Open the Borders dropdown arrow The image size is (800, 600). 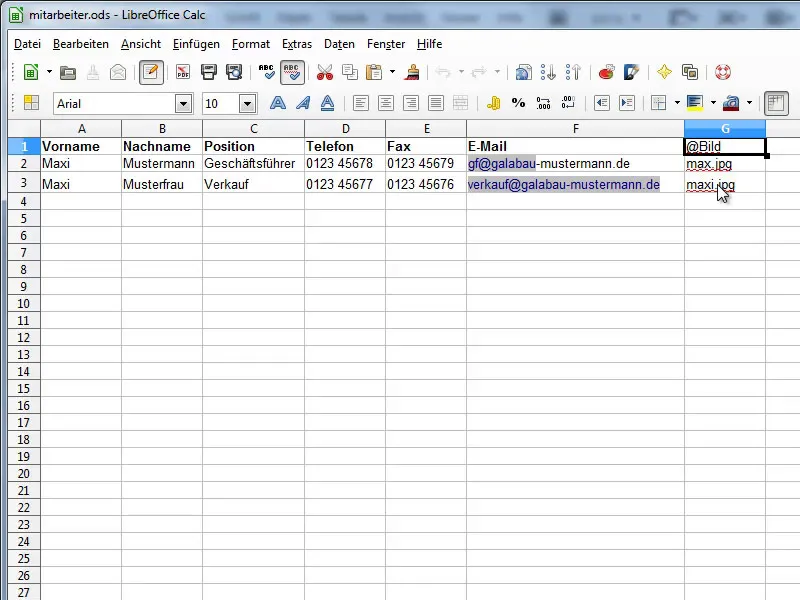point(677,103)
